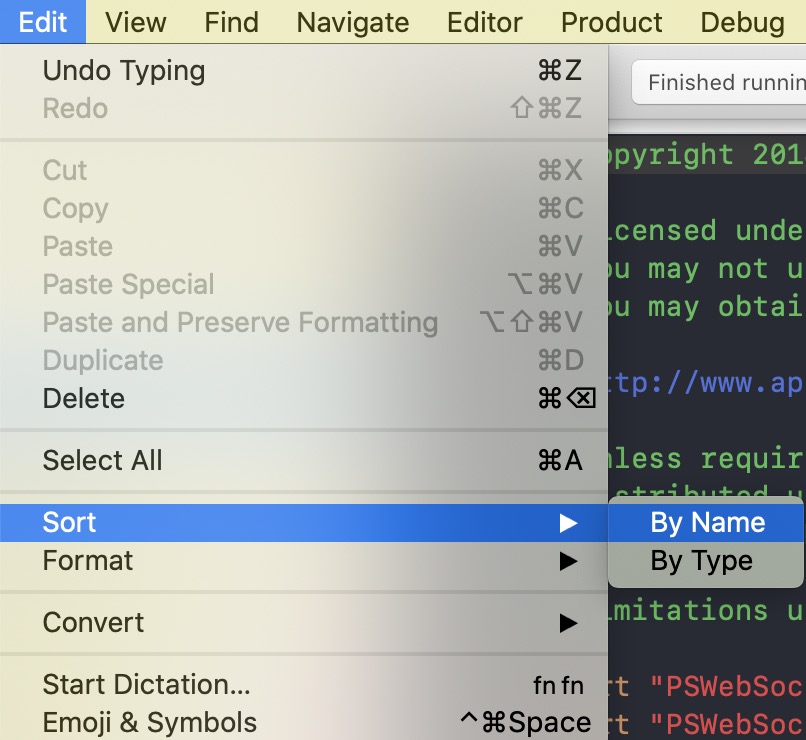Expand the Format submenu arrow
This screenshot has width=806, height=740.
pos(568,561)
